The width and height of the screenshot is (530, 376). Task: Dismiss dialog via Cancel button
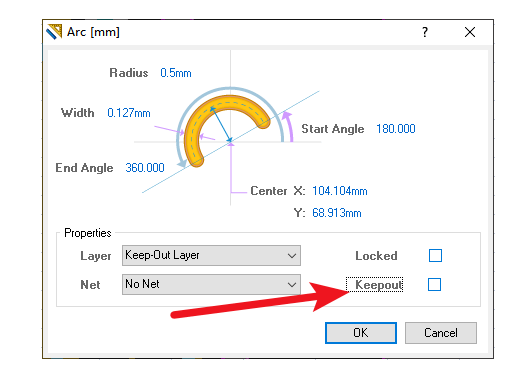coord(441,333)
